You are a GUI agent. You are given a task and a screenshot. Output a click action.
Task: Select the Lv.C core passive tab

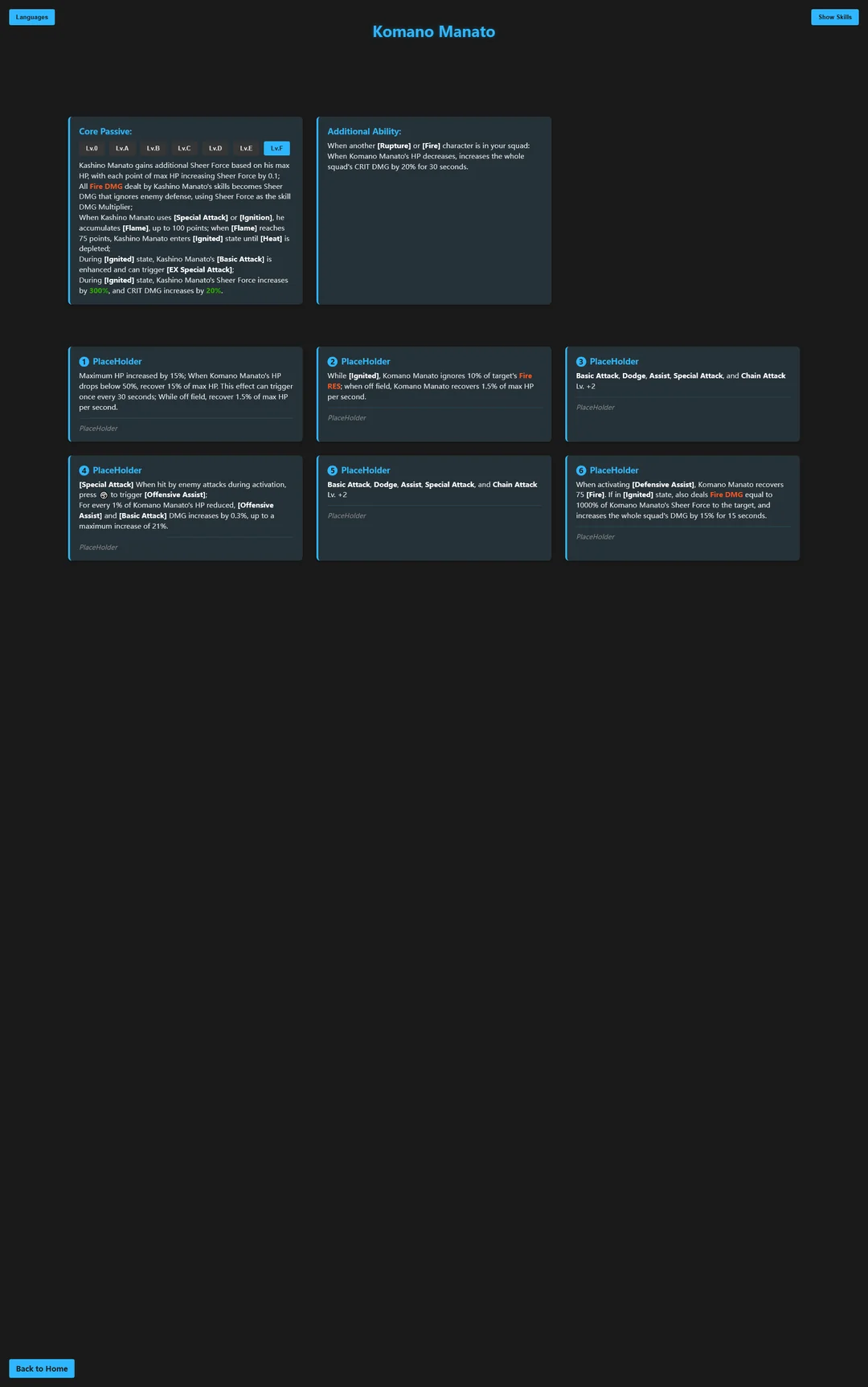(x=184, y=148)
